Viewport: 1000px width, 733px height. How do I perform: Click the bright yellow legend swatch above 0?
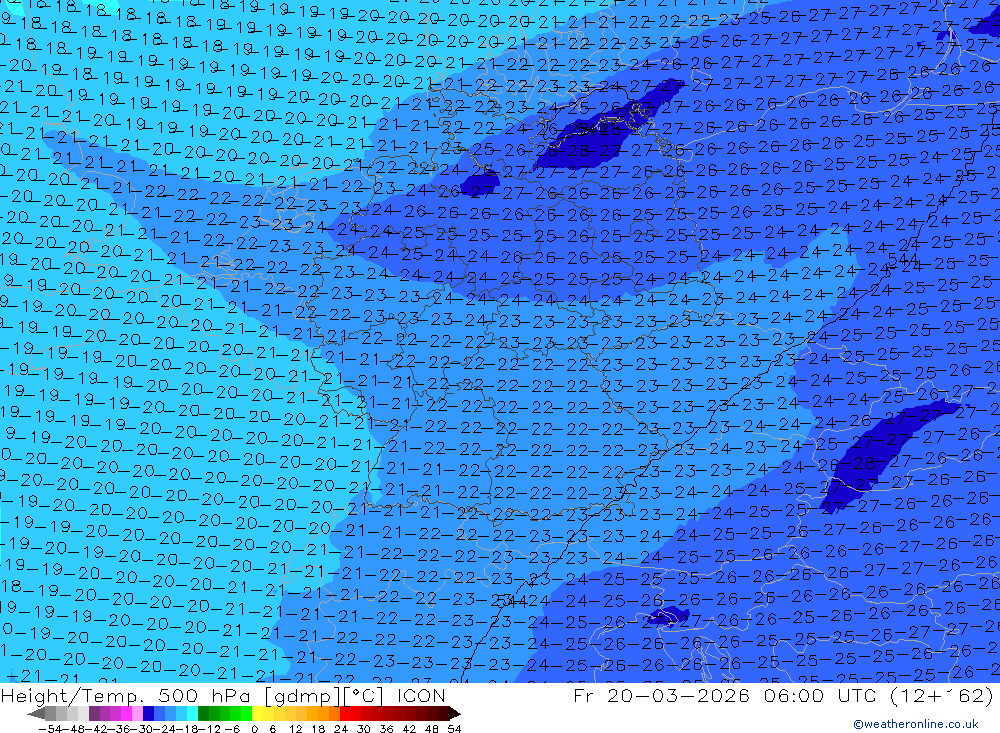(257, 713)
